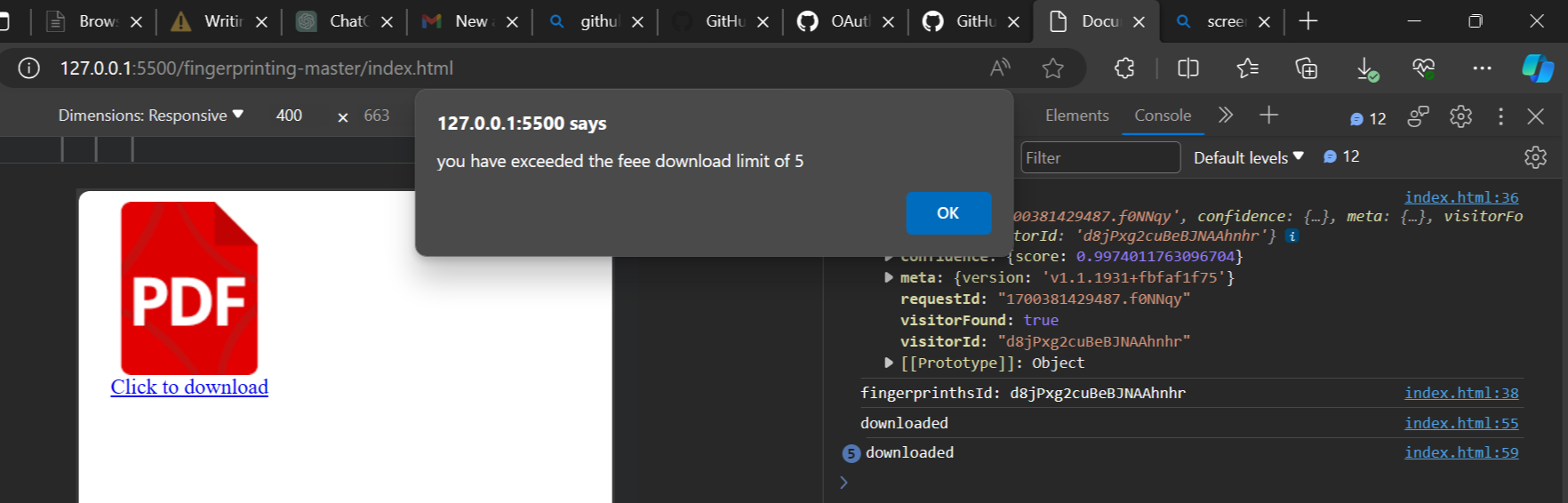Open source link index.html:38
The height and width of the screenshot is (503, 1568).
(1461, 393)
